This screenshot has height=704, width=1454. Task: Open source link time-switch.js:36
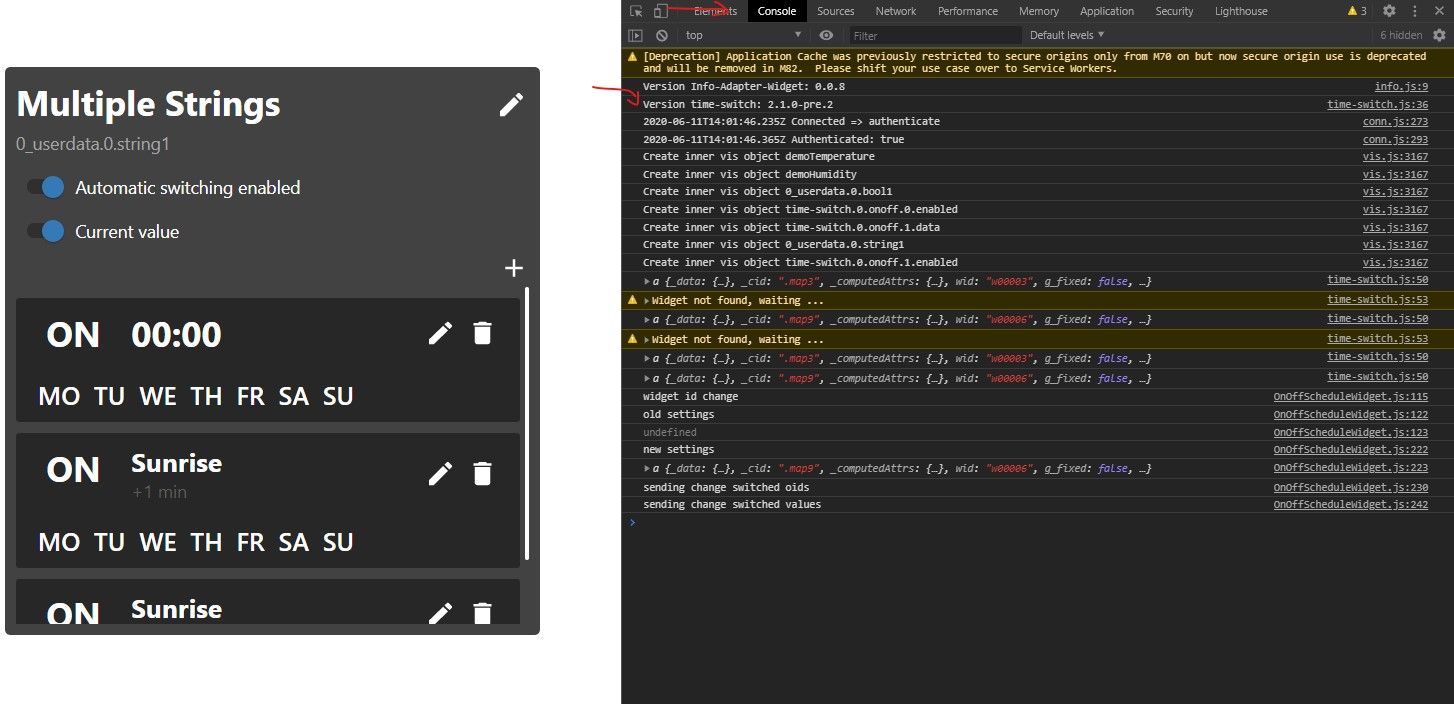coord(1378,104)
